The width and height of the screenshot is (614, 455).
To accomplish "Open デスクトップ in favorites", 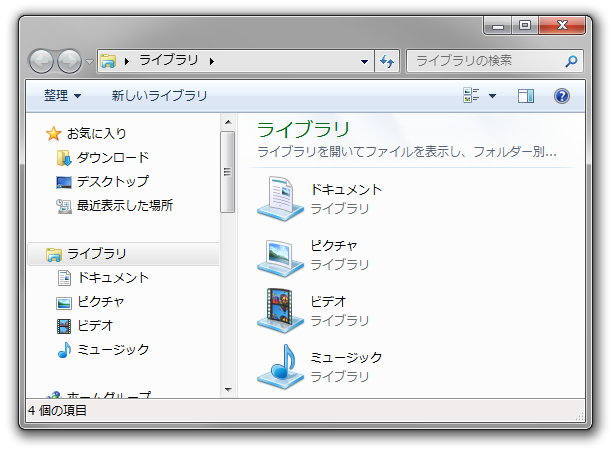I will pyautogui.click(x=113, y=181).
